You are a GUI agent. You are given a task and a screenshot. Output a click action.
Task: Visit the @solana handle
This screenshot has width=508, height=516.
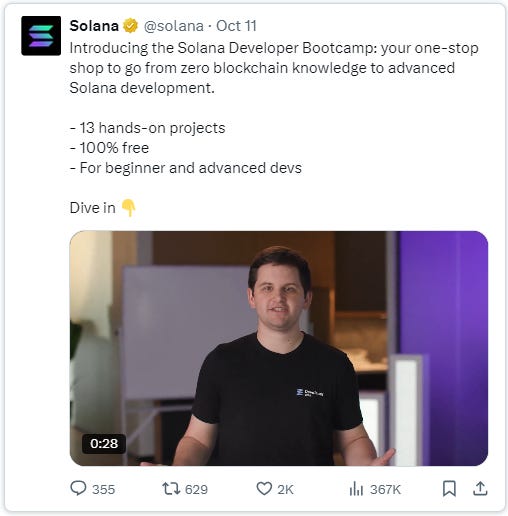coord(173,26)
